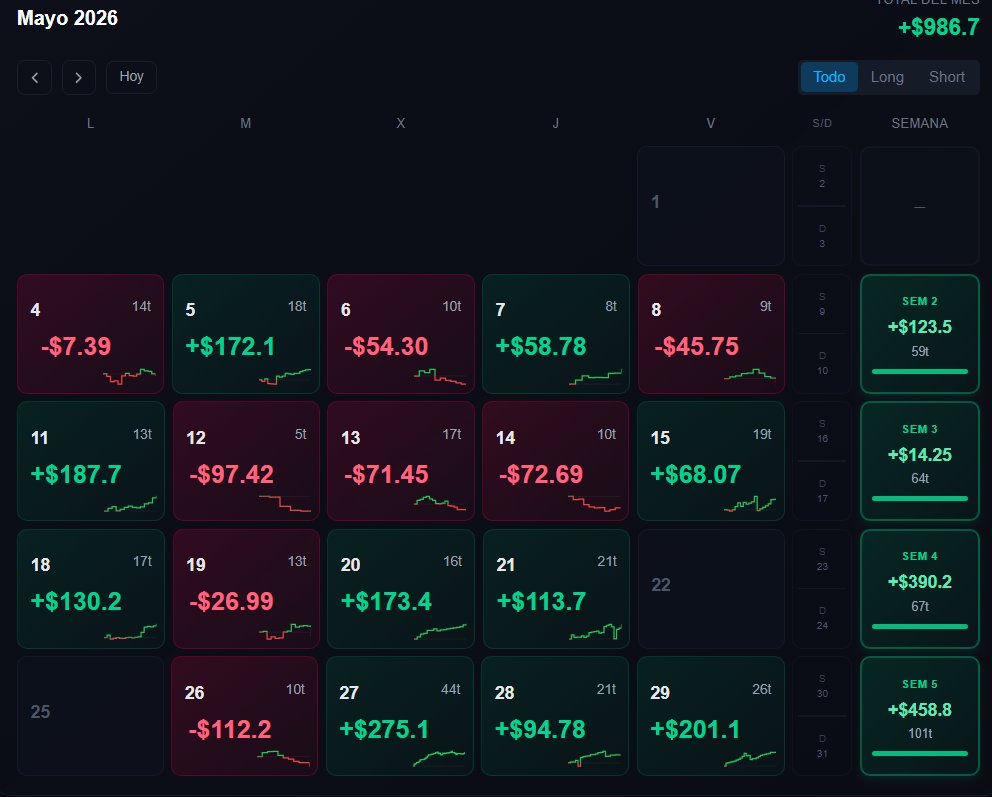Image resolution: width=992 pixels, height=797 pixels.
Task: Select weekend cell D 31
Action: pos(822,746)
